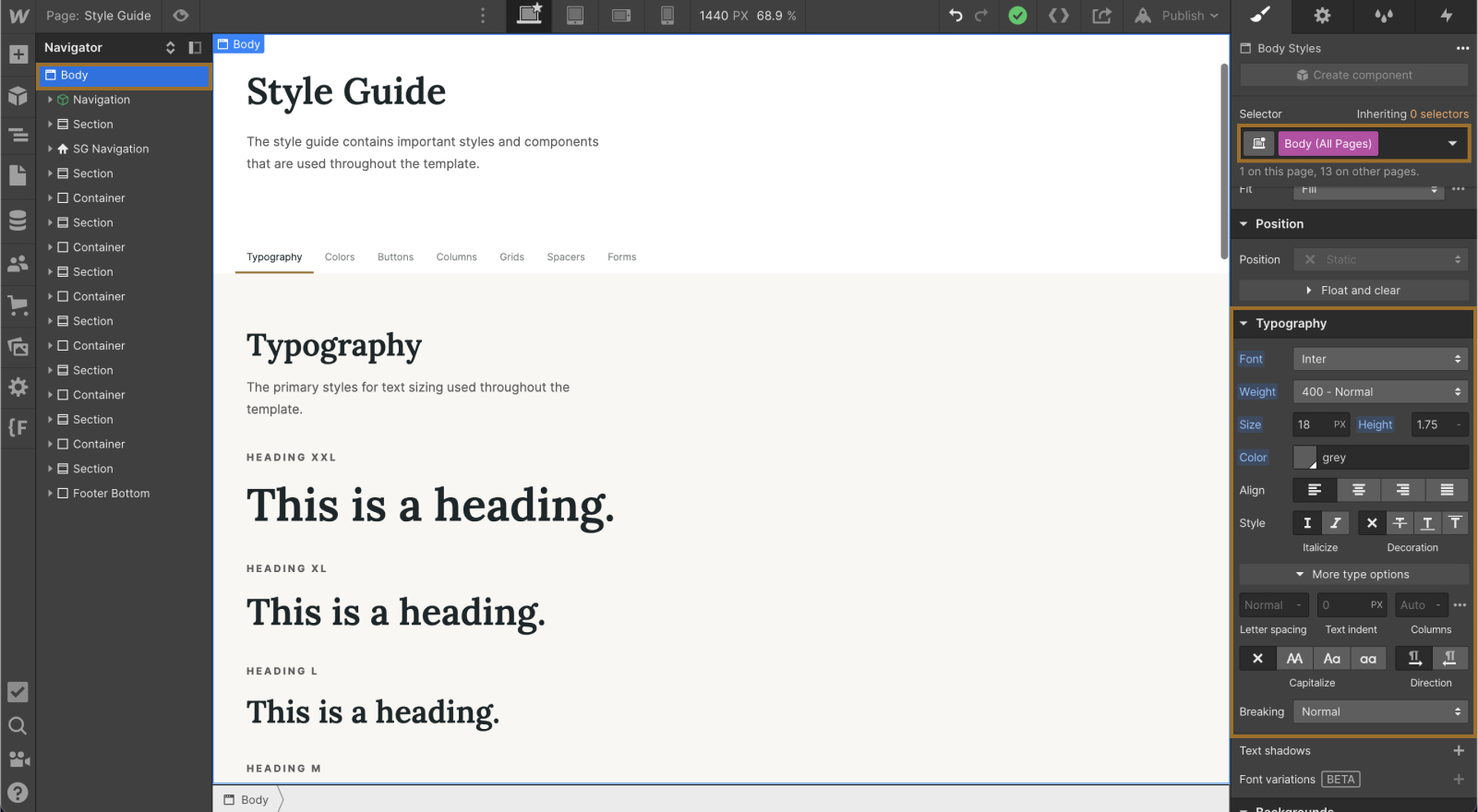Open the page selector Style Guide

99,16
